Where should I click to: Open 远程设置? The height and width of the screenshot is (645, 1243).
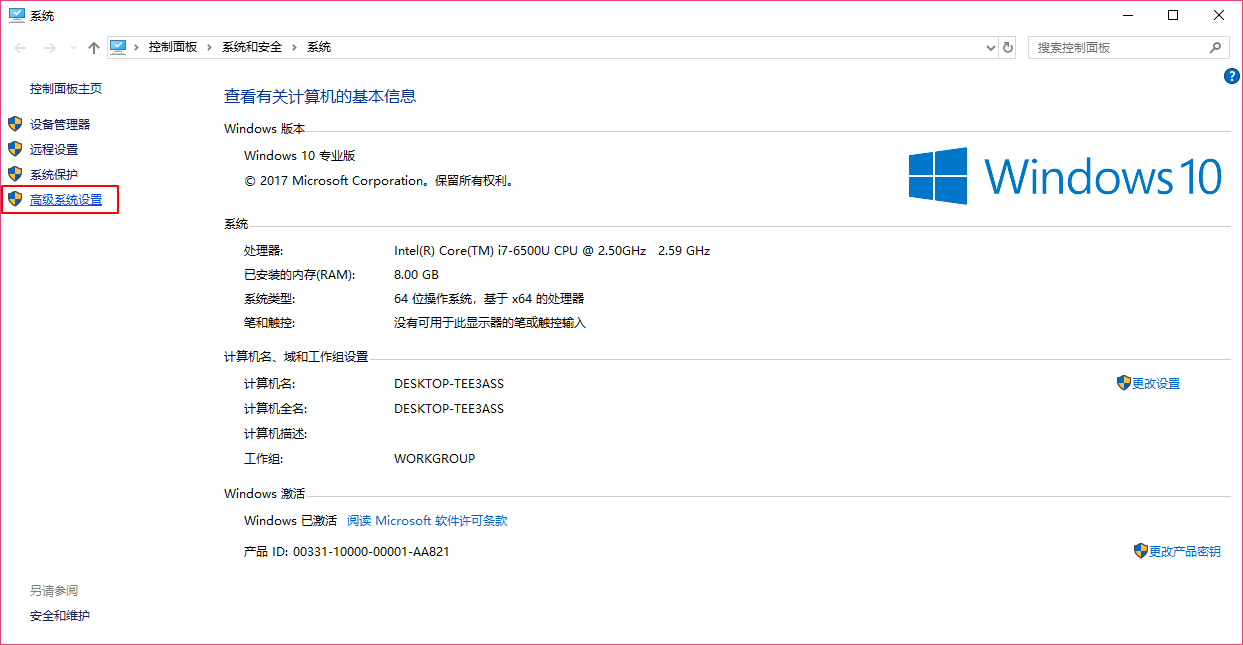pyautogui.click(x=54, y=150)
